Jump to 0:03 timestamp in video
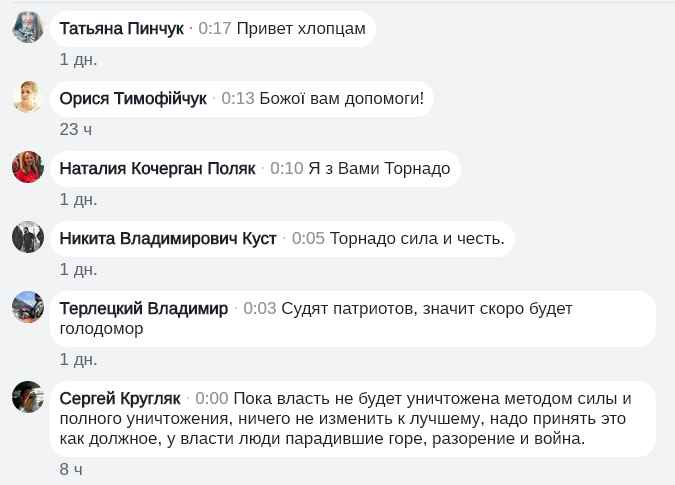The width and height of the screenshot is (675, 485). click(260, 309)
